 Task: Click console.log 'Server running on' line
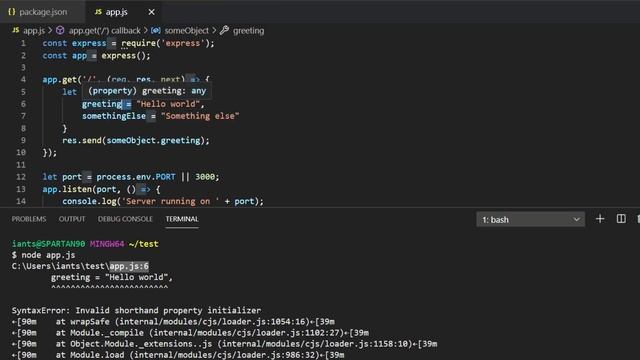[163, 201]
